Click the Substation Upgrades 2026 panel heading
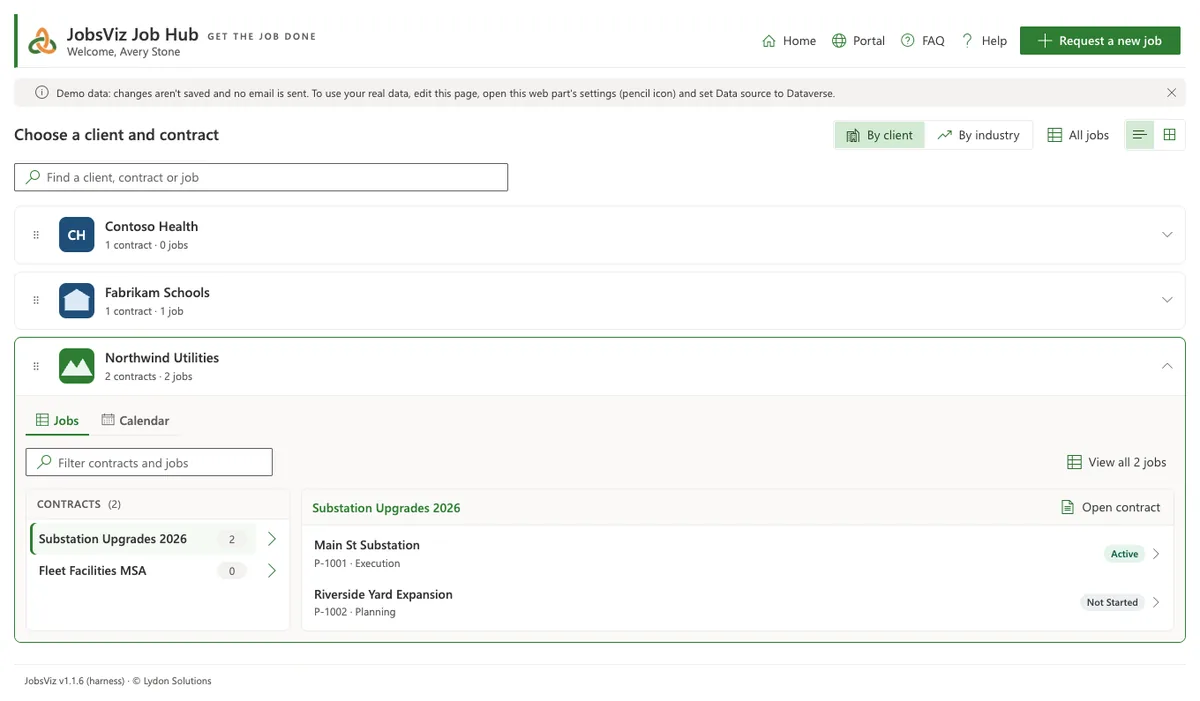Image resolution: width=1200 pixels, height=701 pixels. coord(386,508)
